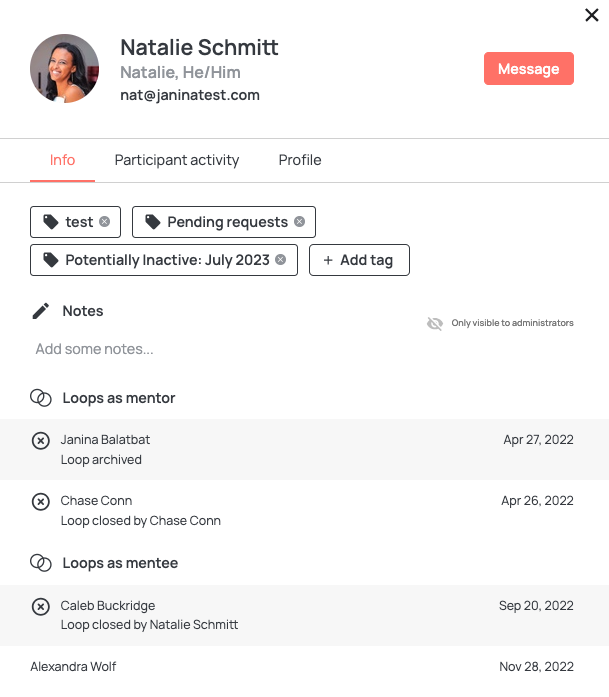Viewport: 609px width, 697px height.
Task: Click the Notes pencil edit icon
Action: tap(41, 311)
